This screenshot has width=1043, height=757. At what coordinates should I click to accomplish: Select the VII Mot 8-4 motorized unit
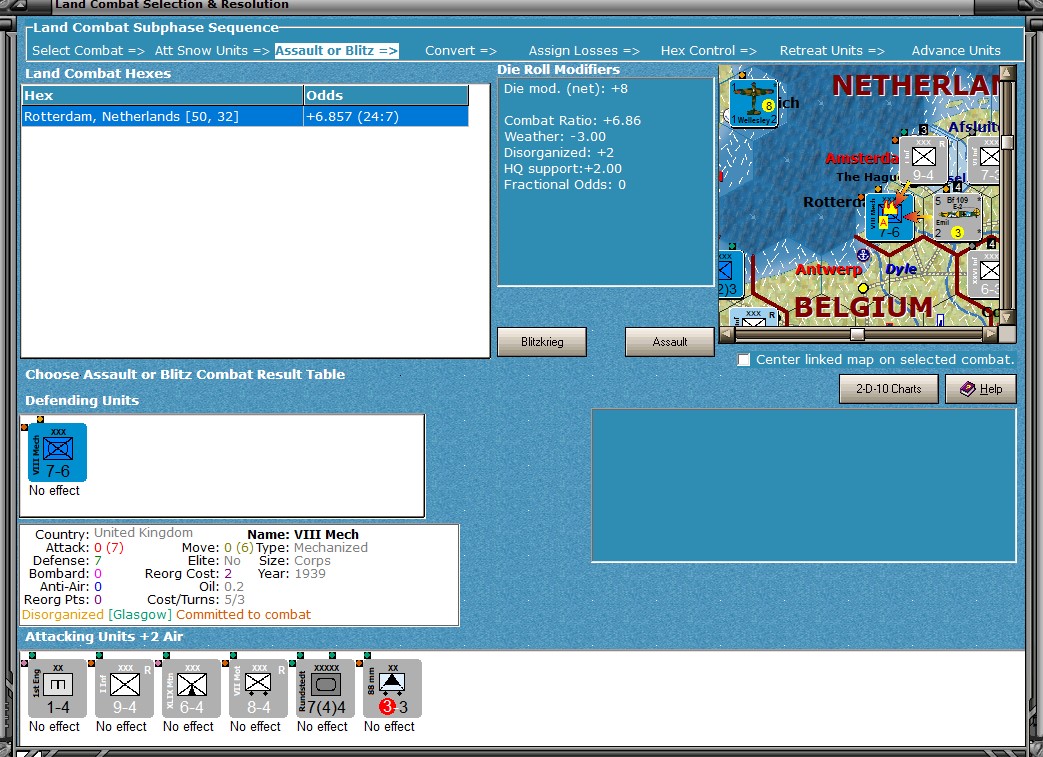point(258,688)
